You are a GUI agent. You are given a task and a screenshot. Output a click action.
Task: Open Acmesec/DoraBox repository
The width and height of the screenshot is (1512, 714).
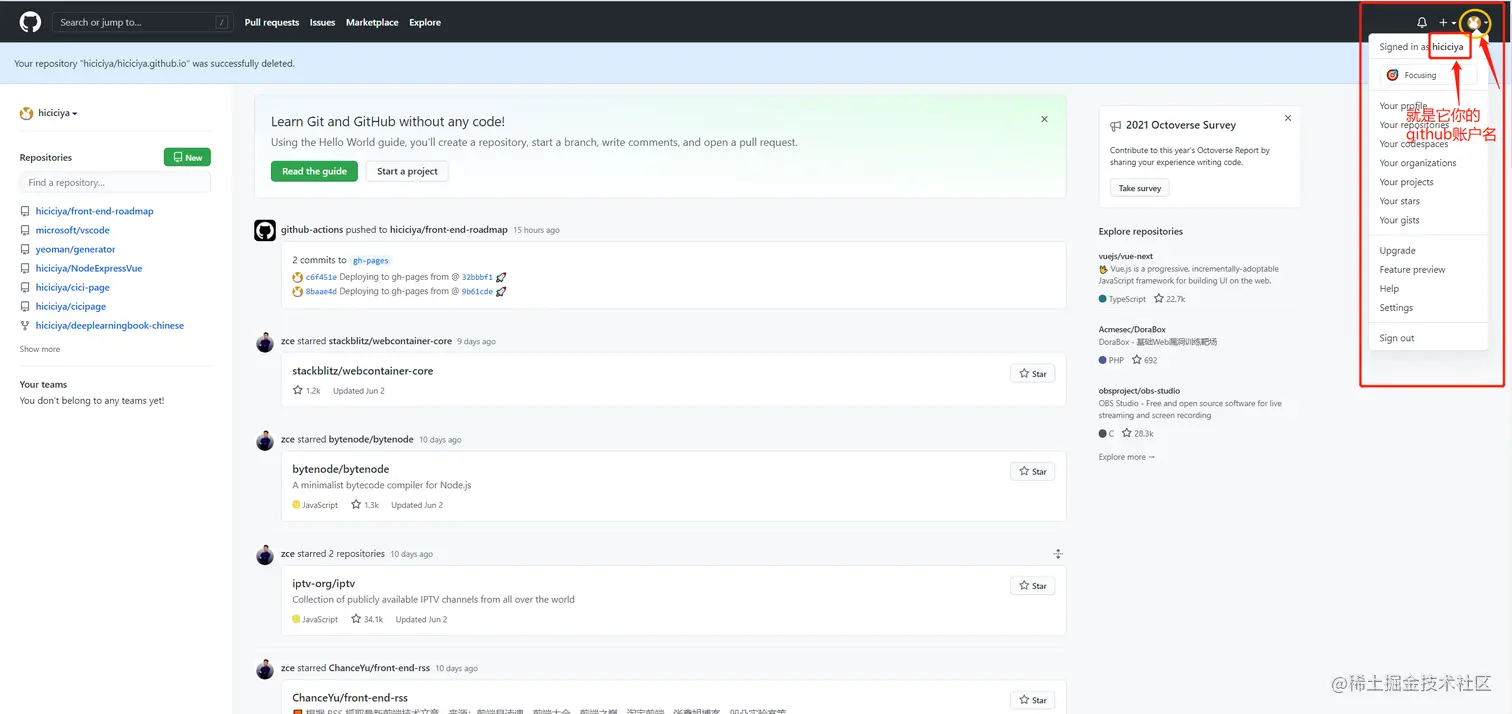click(x=1132, y=329)
